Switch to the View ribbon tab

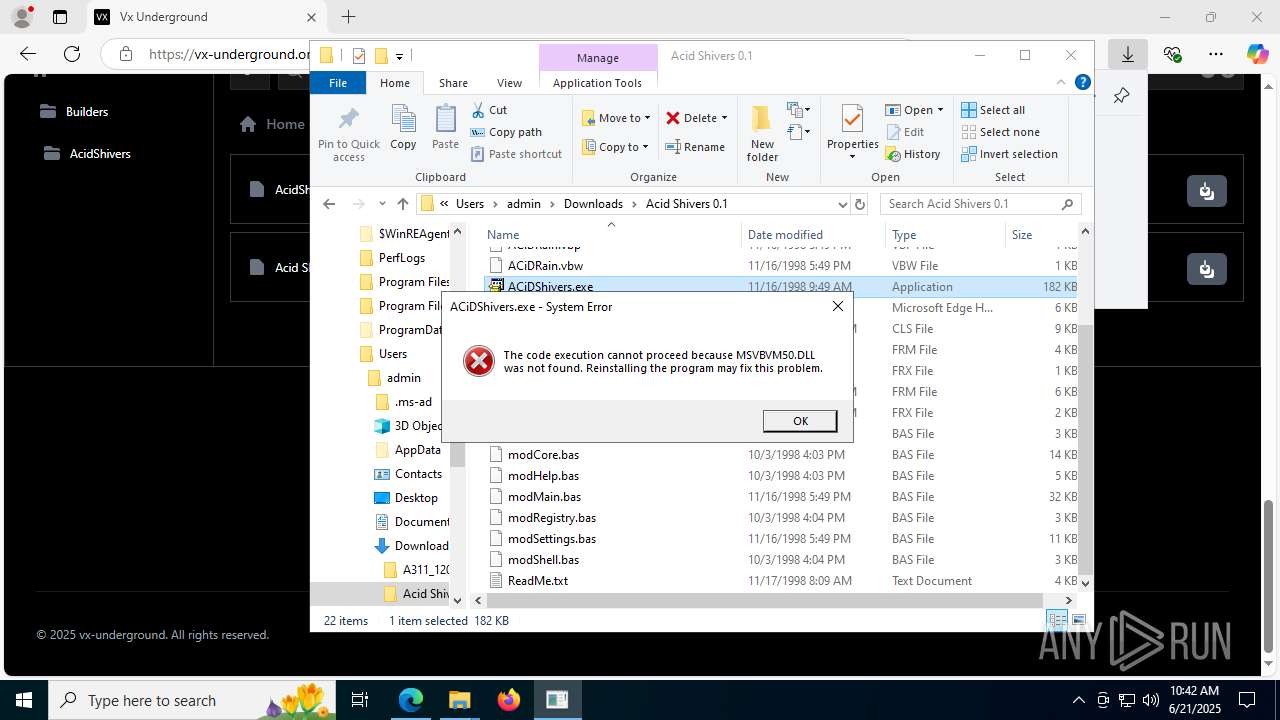click(509, 83)
